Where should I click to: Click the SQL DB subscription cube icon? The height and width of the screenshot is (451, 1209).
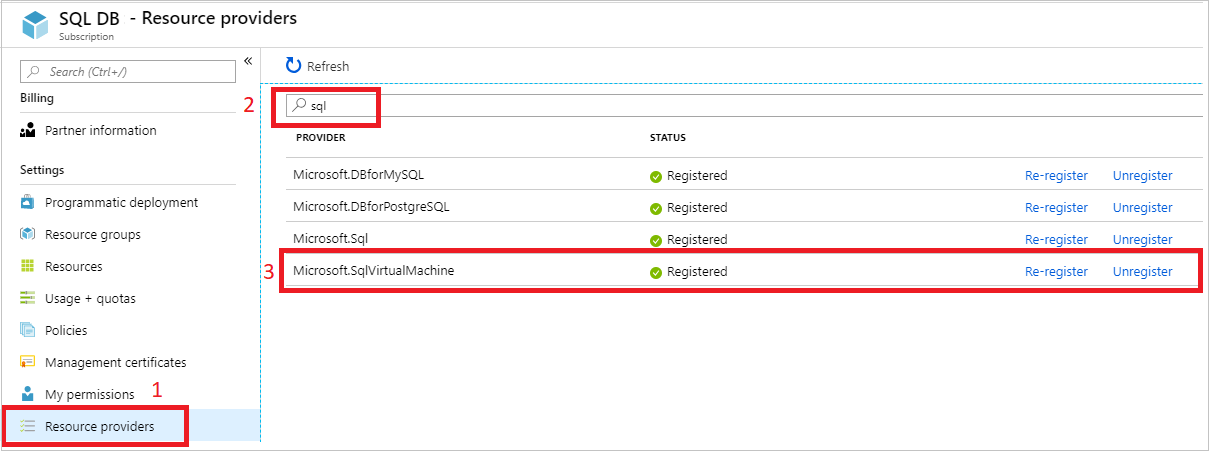coord(36,24)
